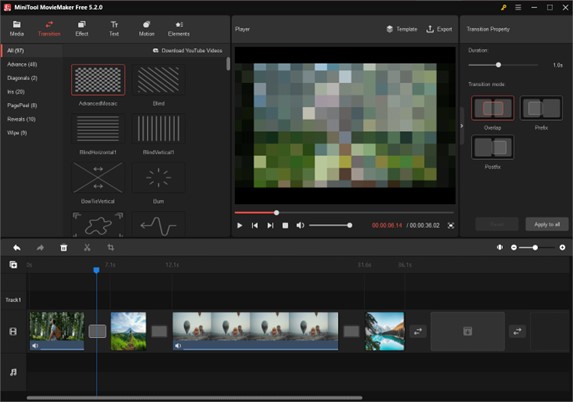Click the add track icon
The height and width of the screenshot is (402, 573).
coord(13,265)
